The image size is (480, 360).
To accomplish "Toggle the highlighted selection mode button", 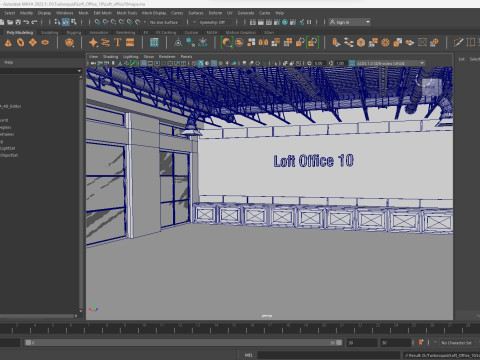I will [x=66, y=22].
